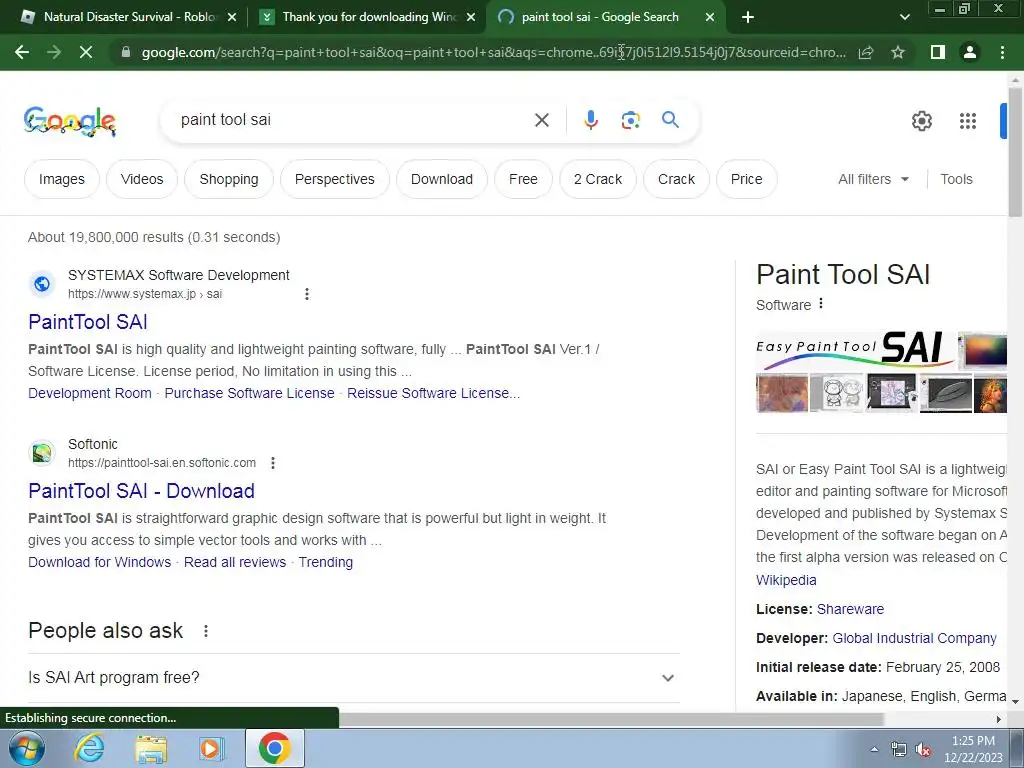Open more options for SYSTEMAX result
This screenshot has height=768, width=1024.
[307, 294]
